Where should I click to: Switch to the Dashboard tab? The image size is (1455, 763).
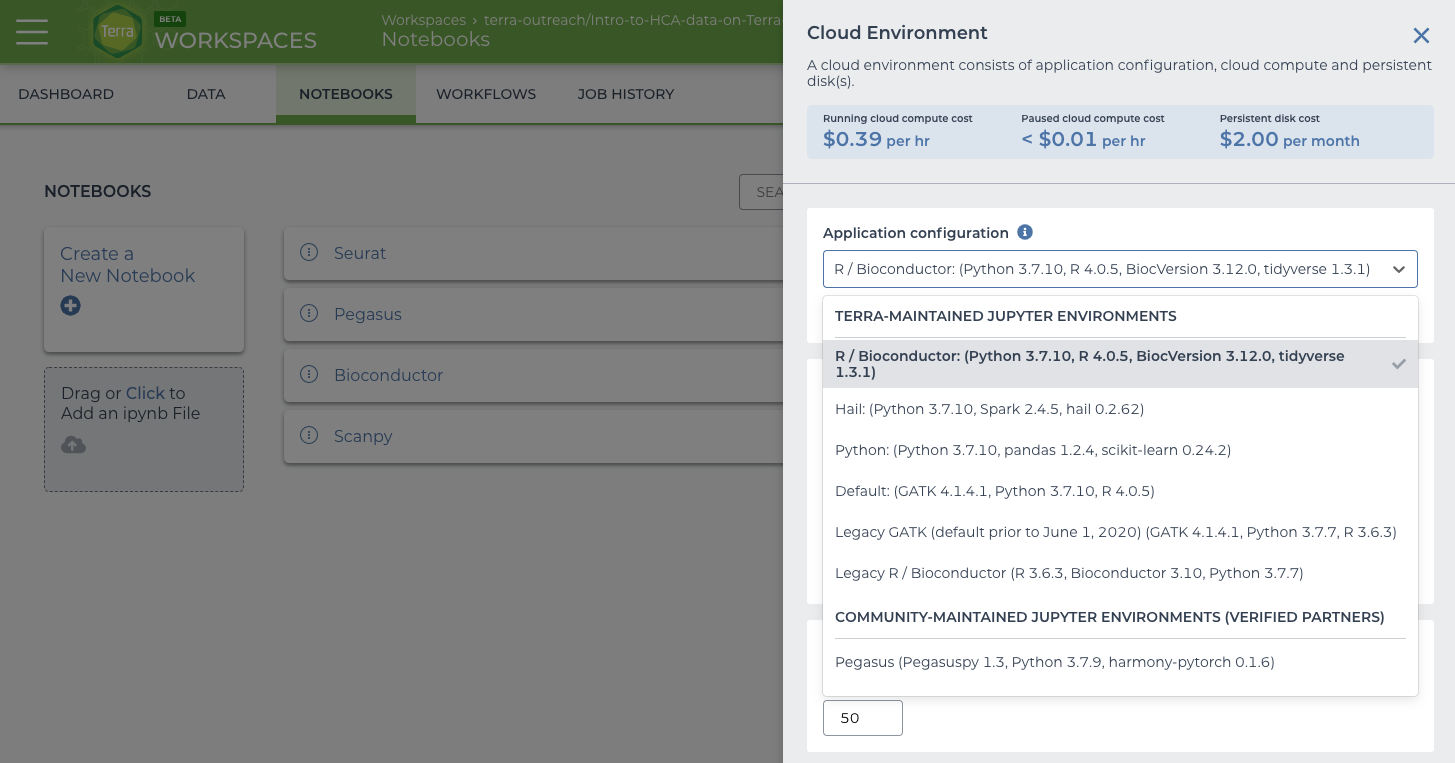[66, 94]
